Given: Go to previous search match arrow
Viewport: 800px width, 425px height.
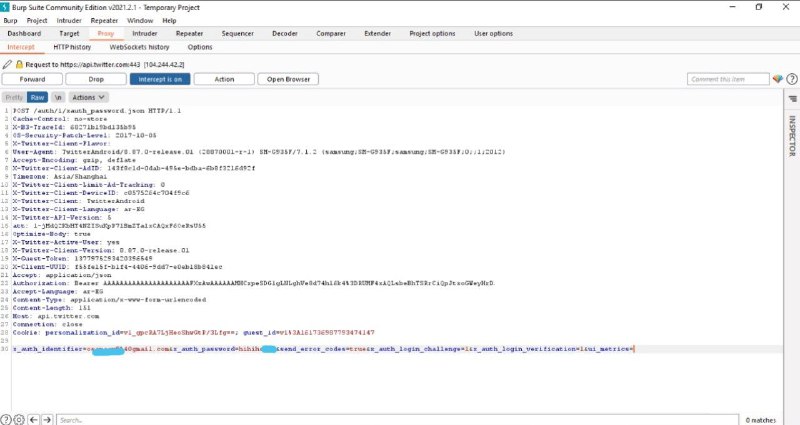Looking at the screenshot, I should pyautogui.click(x=34, y=420).
